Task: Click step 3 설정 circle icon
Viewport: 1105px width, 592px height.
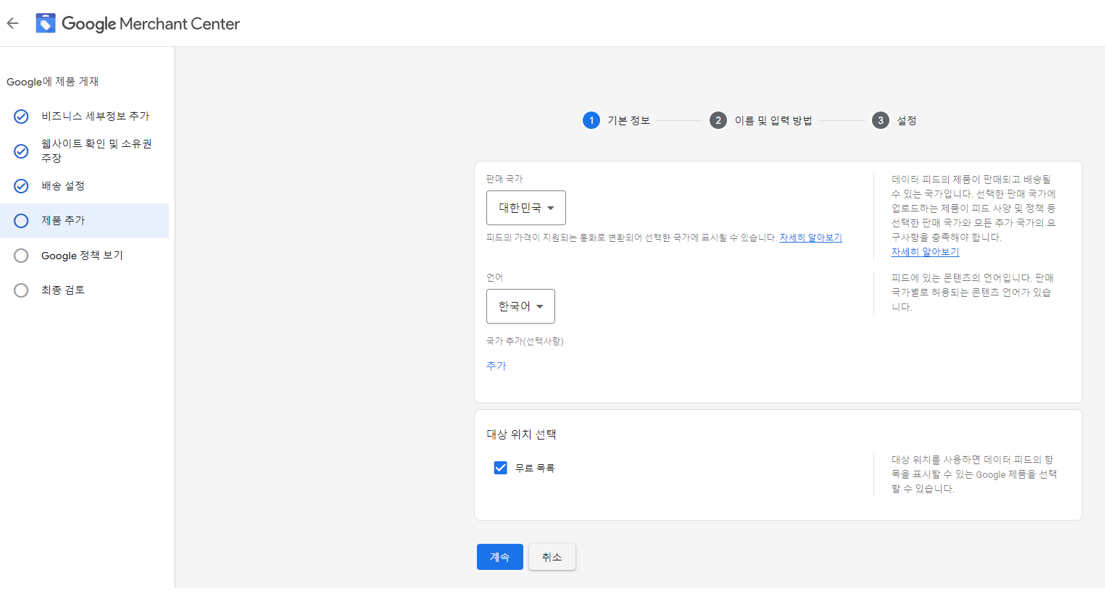Action: coord(880,120)
